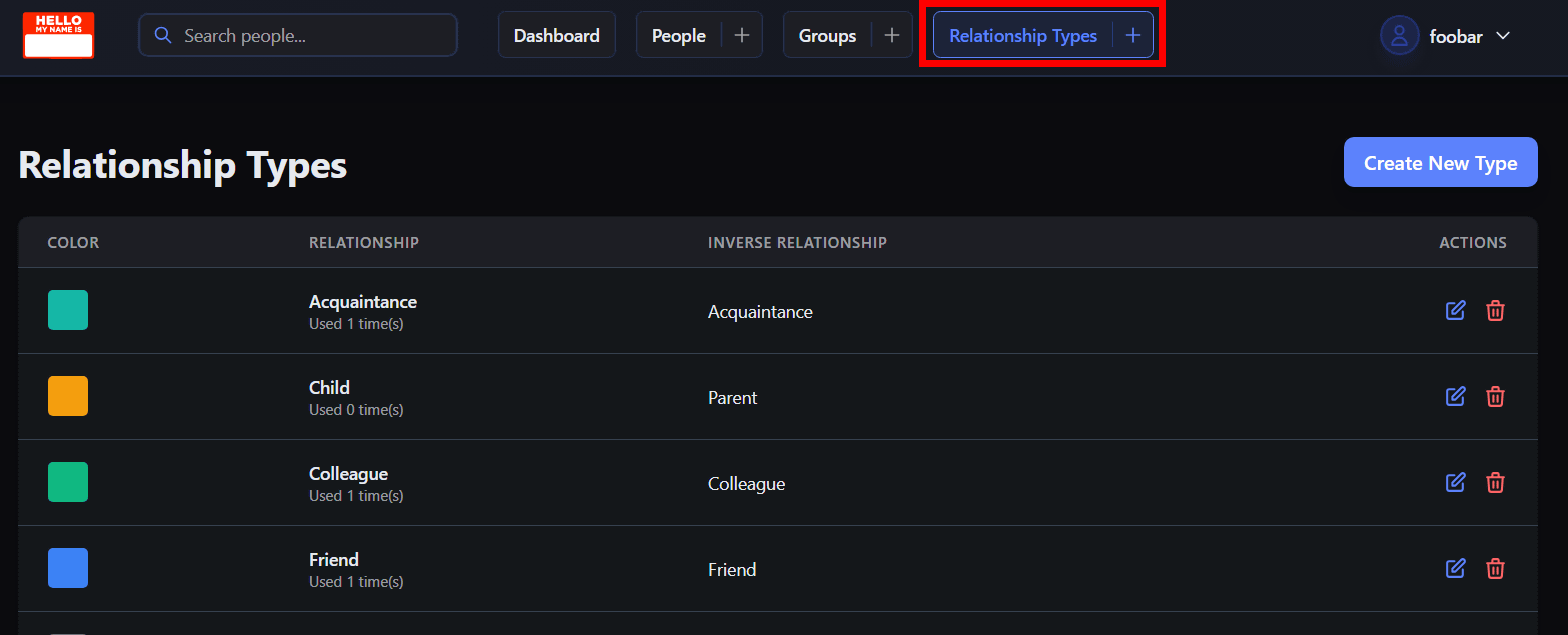Focus the Search people input field
The image size is (1568, 635).
pos(310,36)
